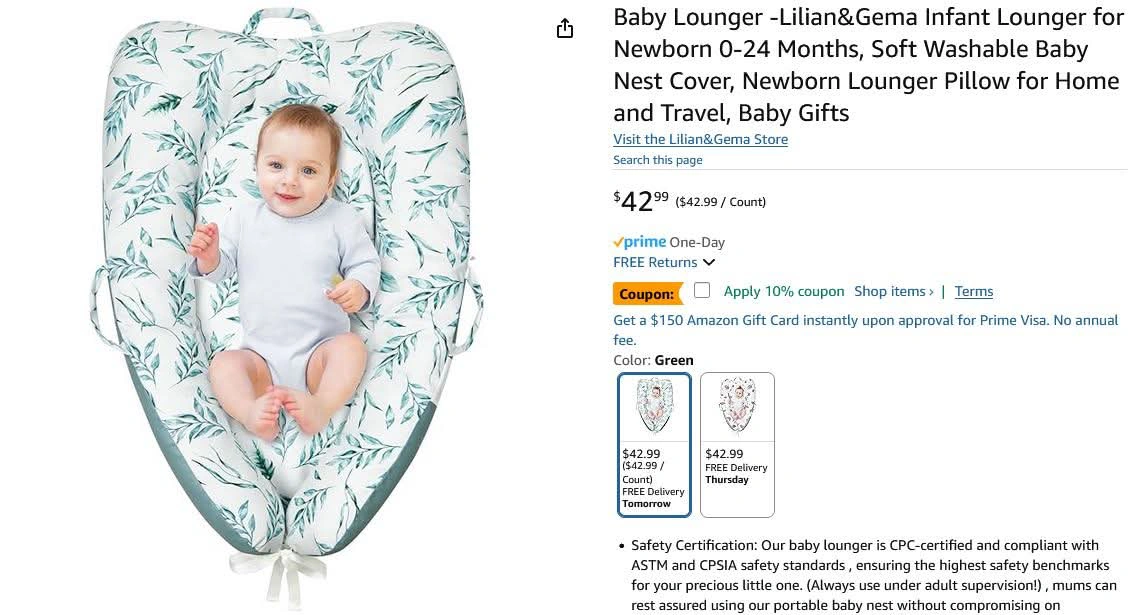Click the Safety Certification bullet text
This screenshot has width=1139, height=615.
[x=874, y=575]
